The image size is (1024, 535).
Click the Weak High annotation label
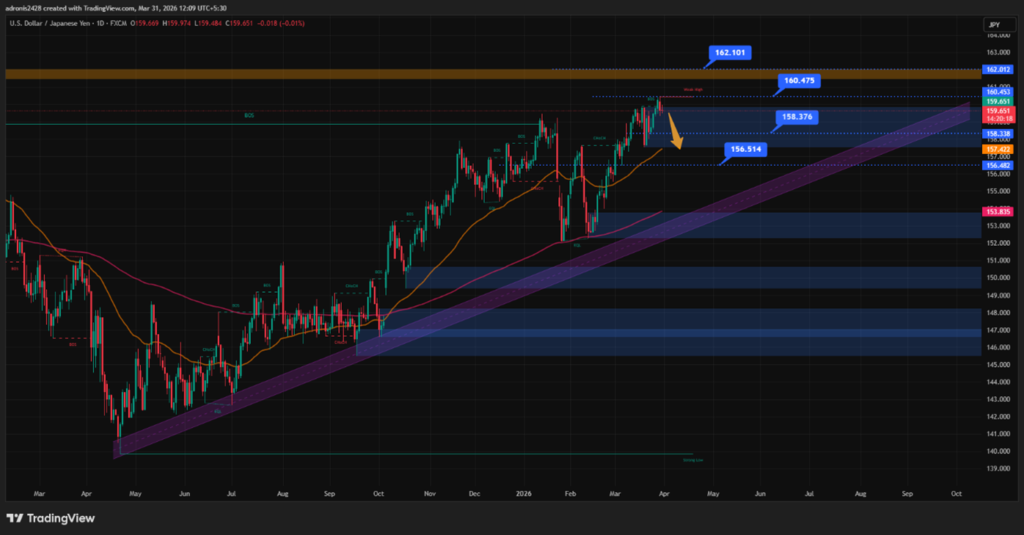pyautogui.click(x=693, y=89)
